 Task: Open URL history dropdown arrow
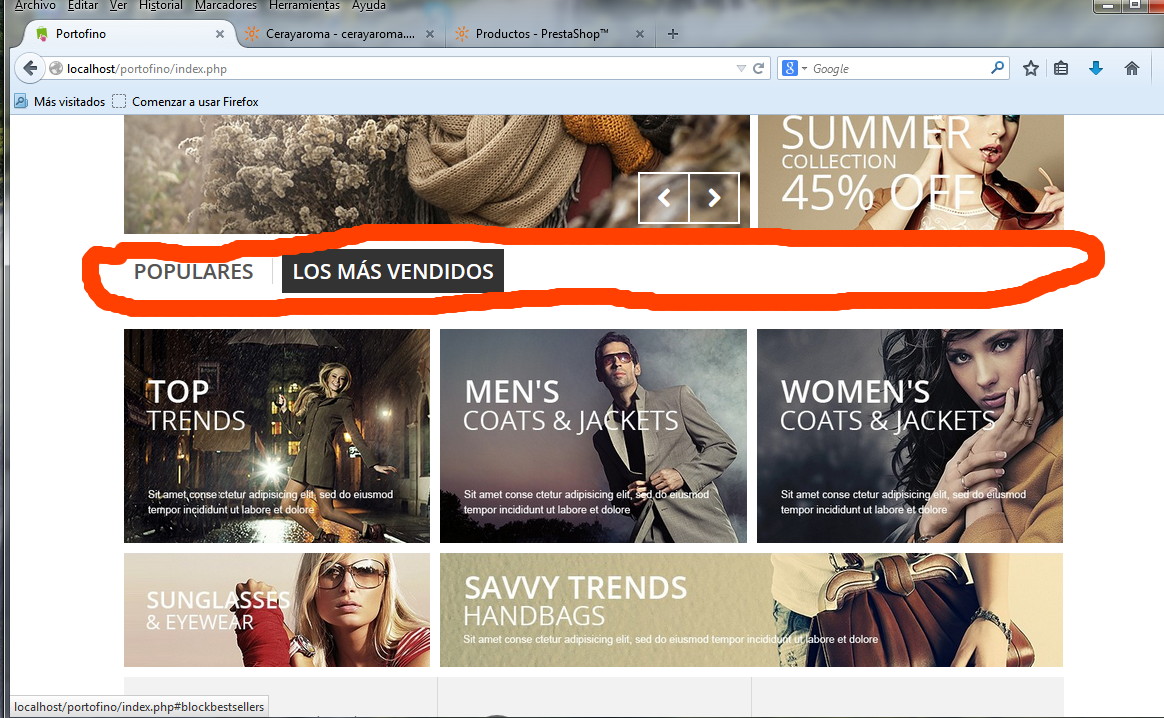(741, 68)
